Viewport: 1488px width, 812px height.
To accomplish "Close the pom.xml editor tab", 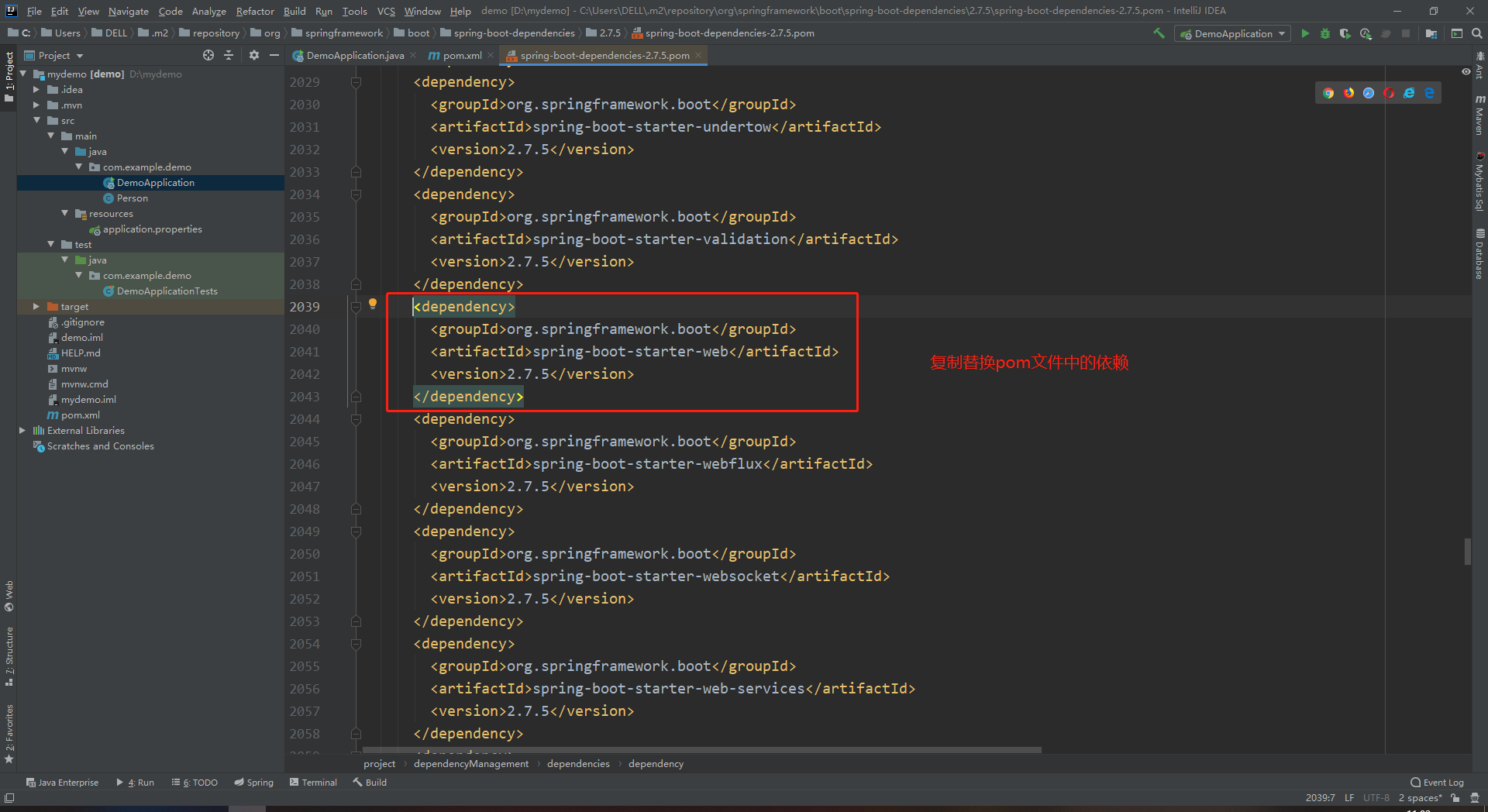I will 491,55.
